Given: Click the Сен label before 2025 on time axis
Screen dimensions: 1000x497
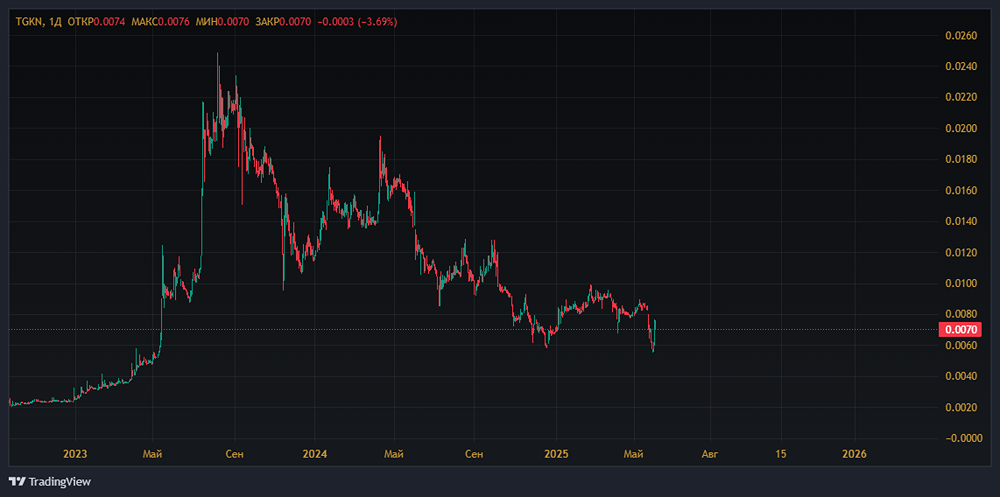Looking at the screenshot, I should (x=474, y=454).
